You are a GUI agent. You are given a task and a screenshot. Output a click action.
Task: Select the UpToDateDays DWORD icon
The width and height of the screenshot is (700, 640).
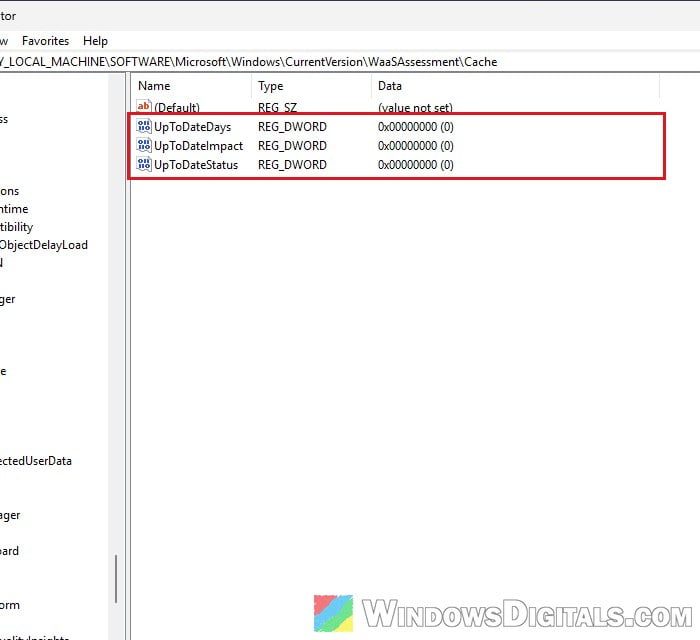(x=144, y=127)
